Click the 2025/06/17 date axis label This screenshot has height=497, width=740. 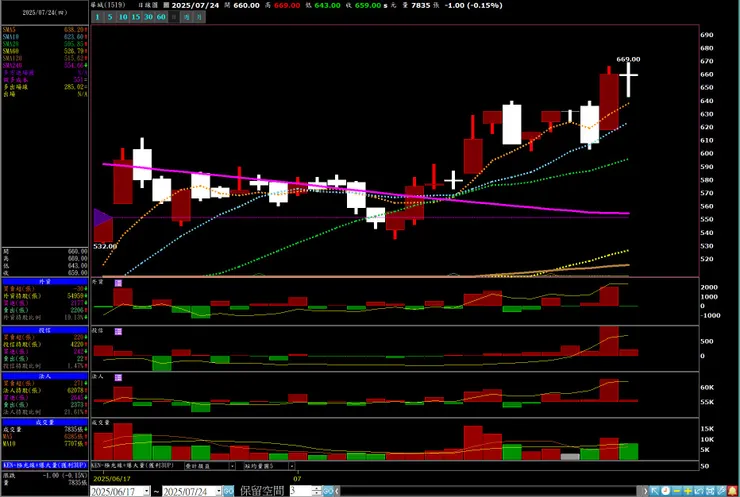pos(112,479)
